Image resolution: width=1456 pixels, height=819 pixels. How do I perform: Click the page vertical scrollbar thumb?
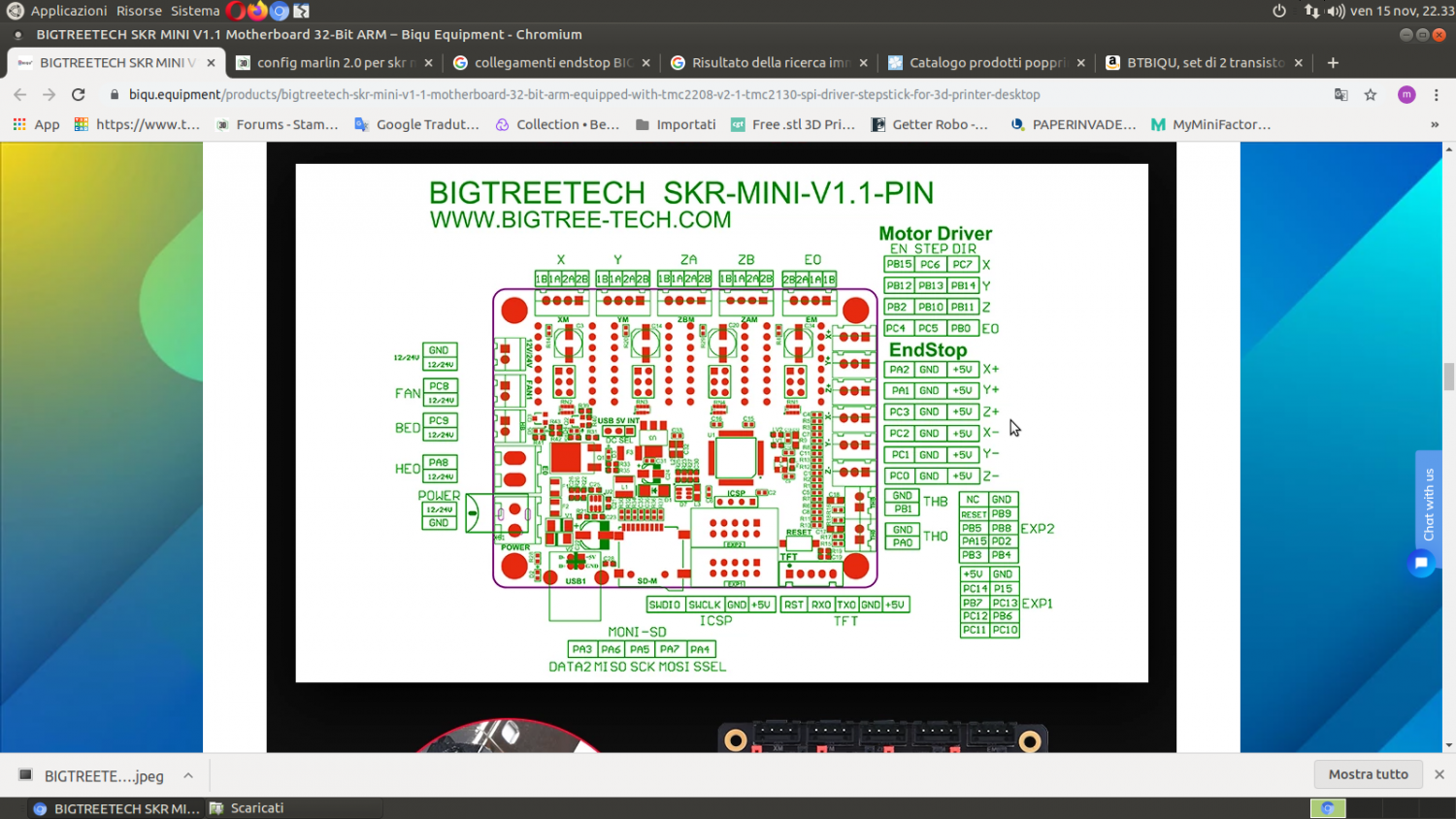coord(1449,377)
